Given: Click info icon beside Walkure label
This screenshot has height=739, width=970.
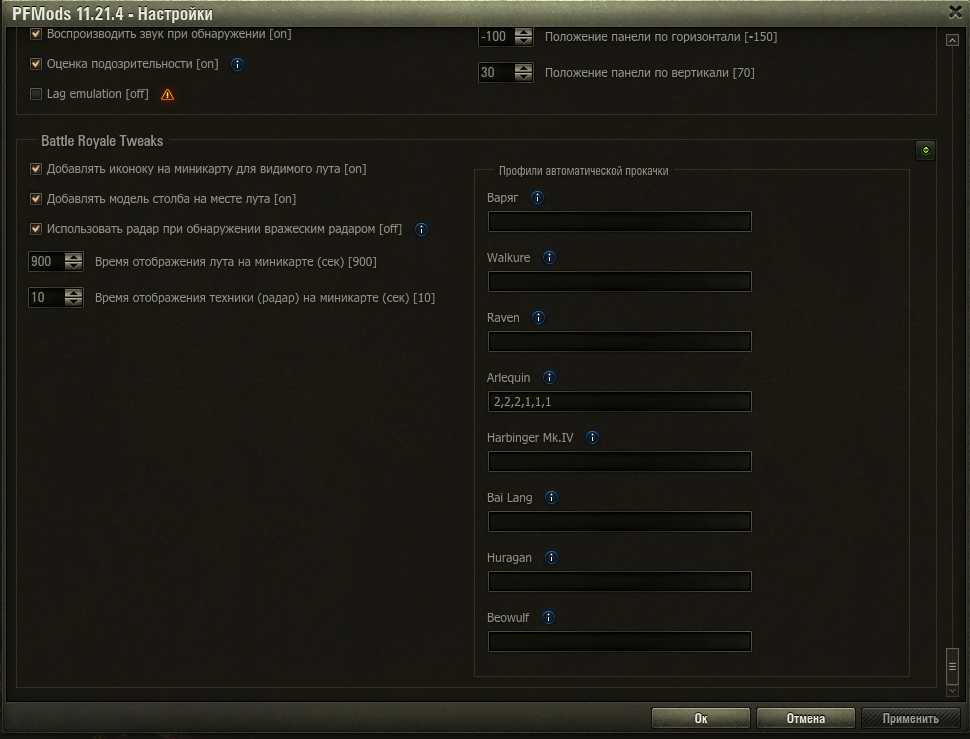Looking at the screenshot, I should tap(549, 258).
